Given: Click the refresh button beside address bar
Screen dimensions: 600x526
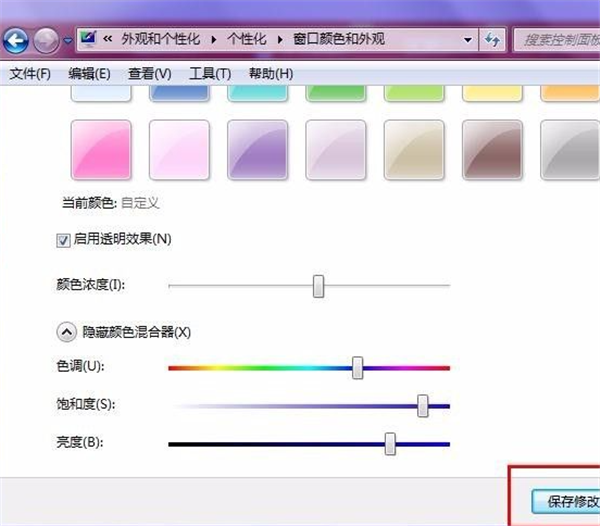Looking at the screenshot, I should (492, 40).
